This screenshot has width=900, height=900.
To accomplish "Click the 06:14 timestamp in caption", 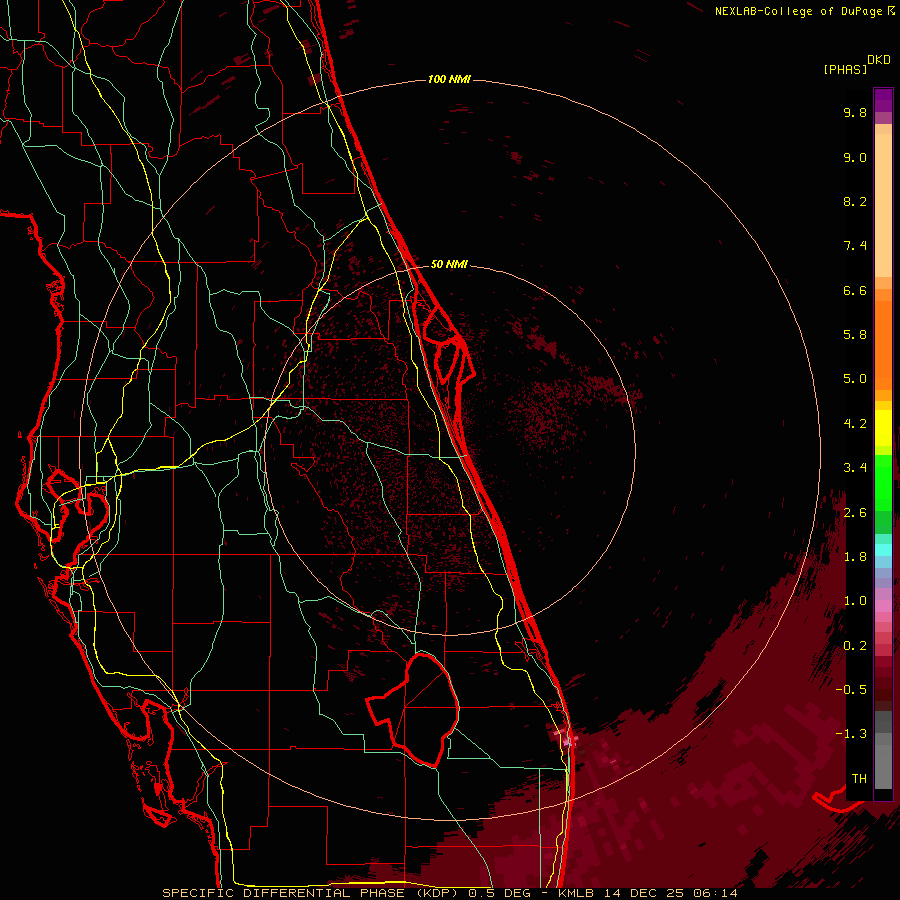I will click(x=715, y=893).
